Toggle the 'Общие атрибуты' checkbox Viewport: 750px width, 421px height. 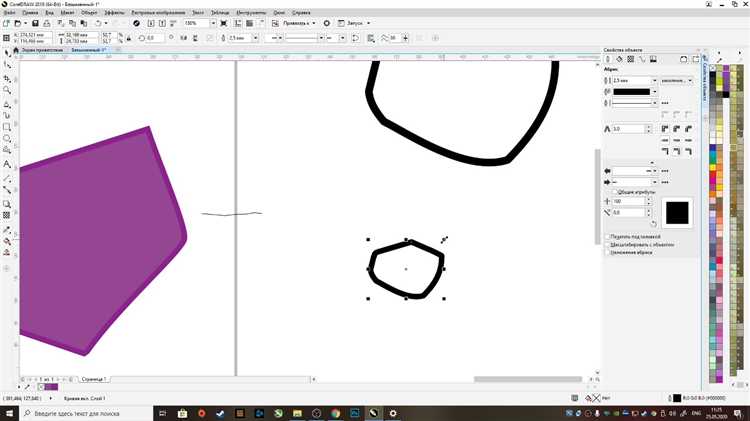(614, 192)
